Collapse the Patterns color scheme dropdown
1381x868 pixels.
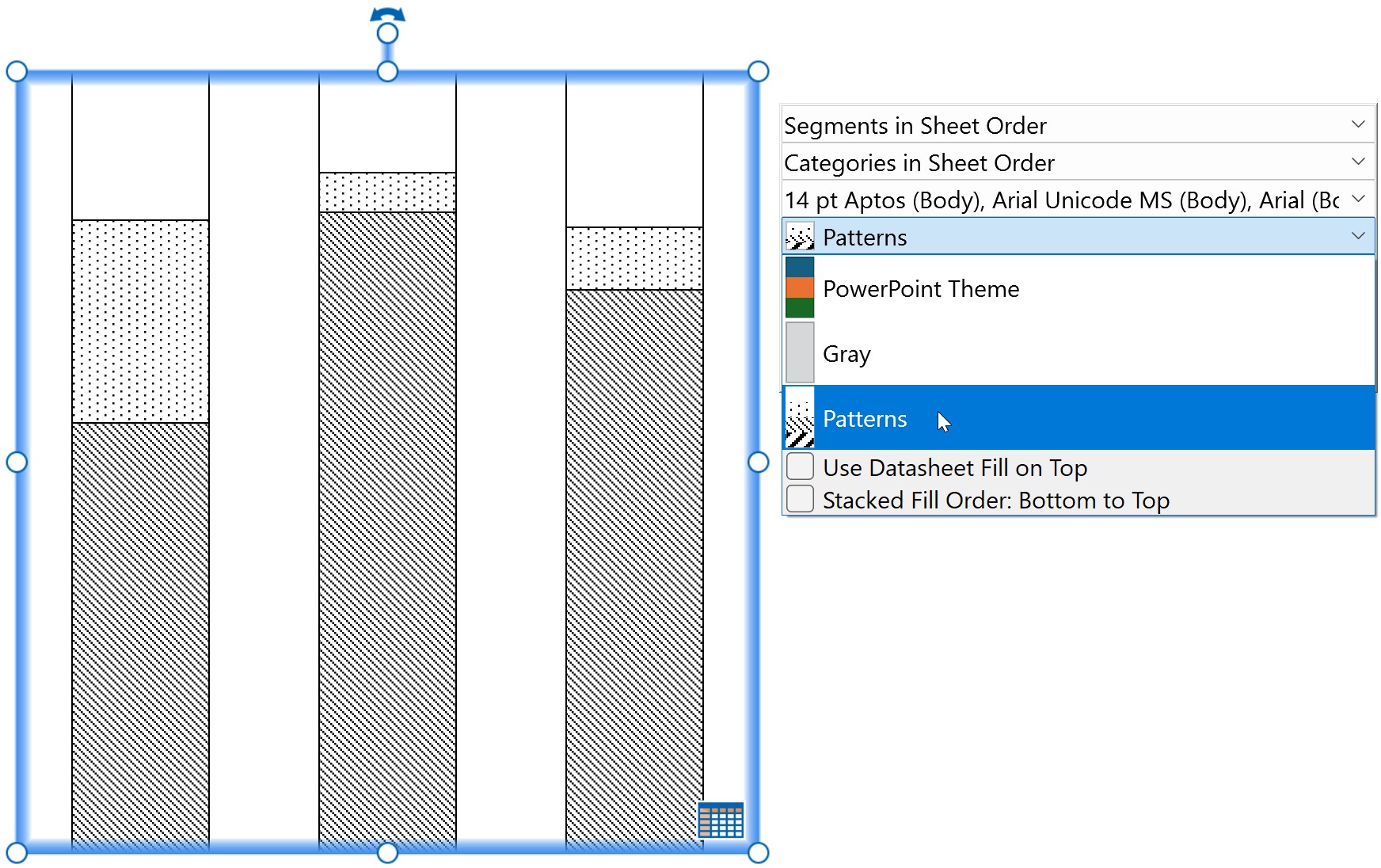pyautogui.click(x=1357, y=236)
